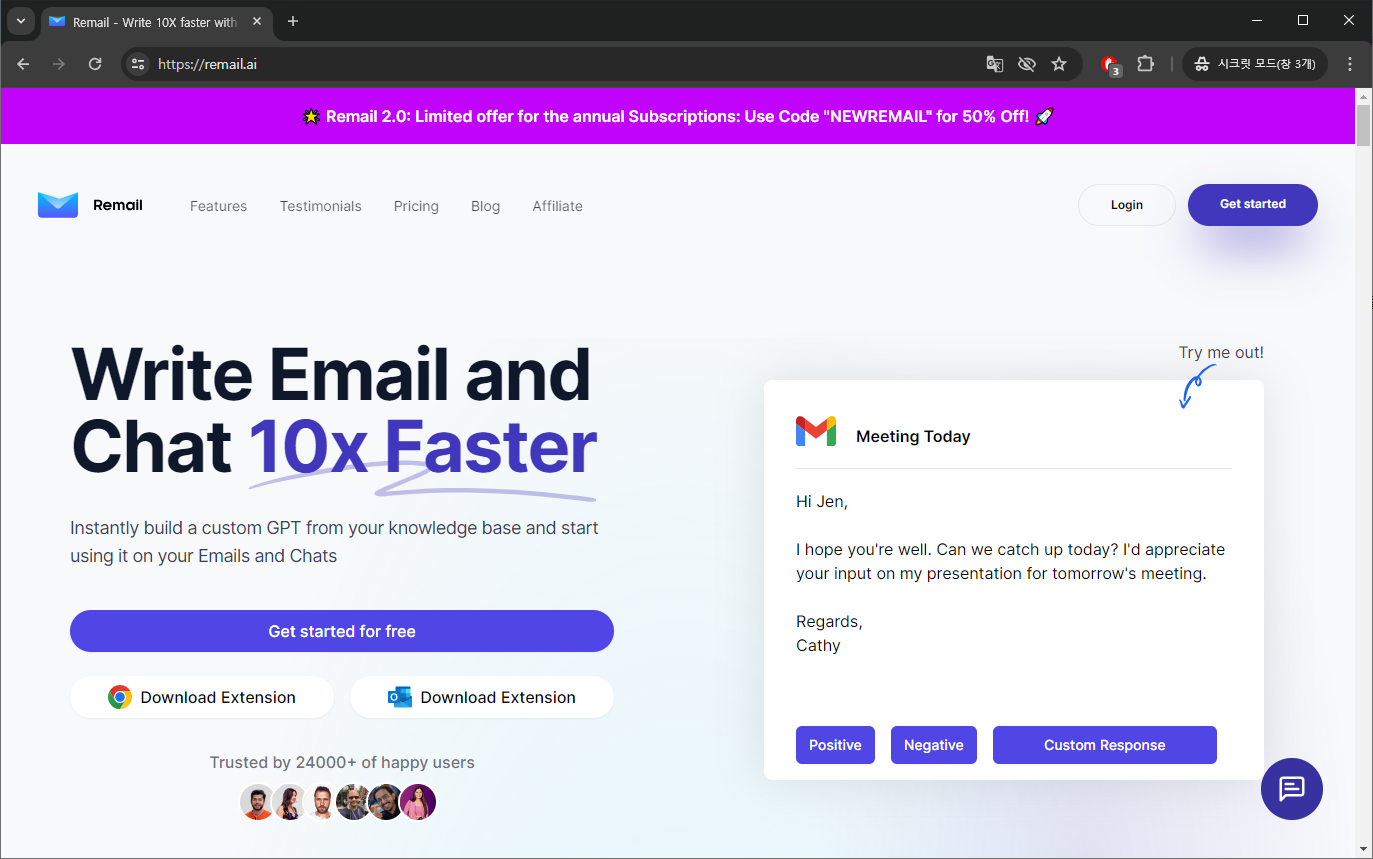Open the Affiliate page

pos(557,206)
